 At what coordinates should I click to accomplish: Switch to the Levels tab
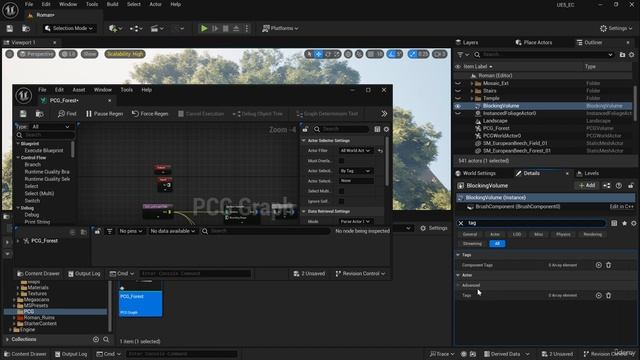coord(588,173)
